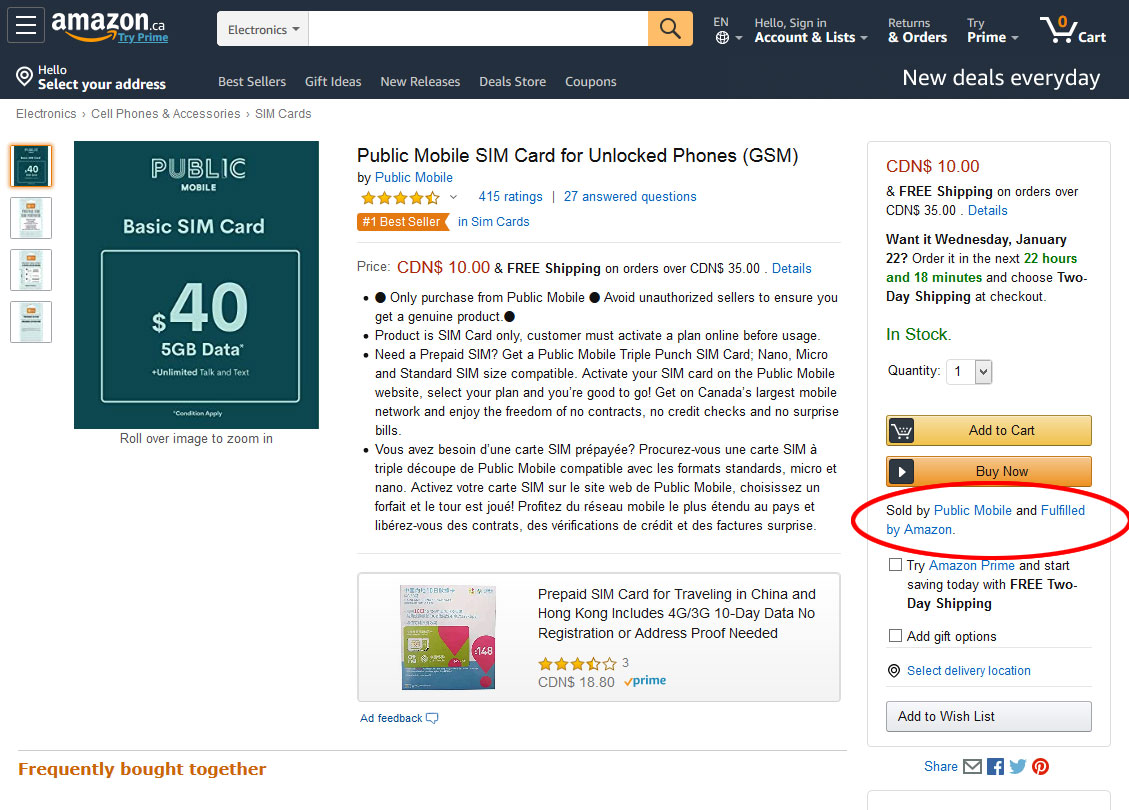This screenshot has height=810, width=1129.
Task: Select the second product image thumbnail
Action: 30,218
